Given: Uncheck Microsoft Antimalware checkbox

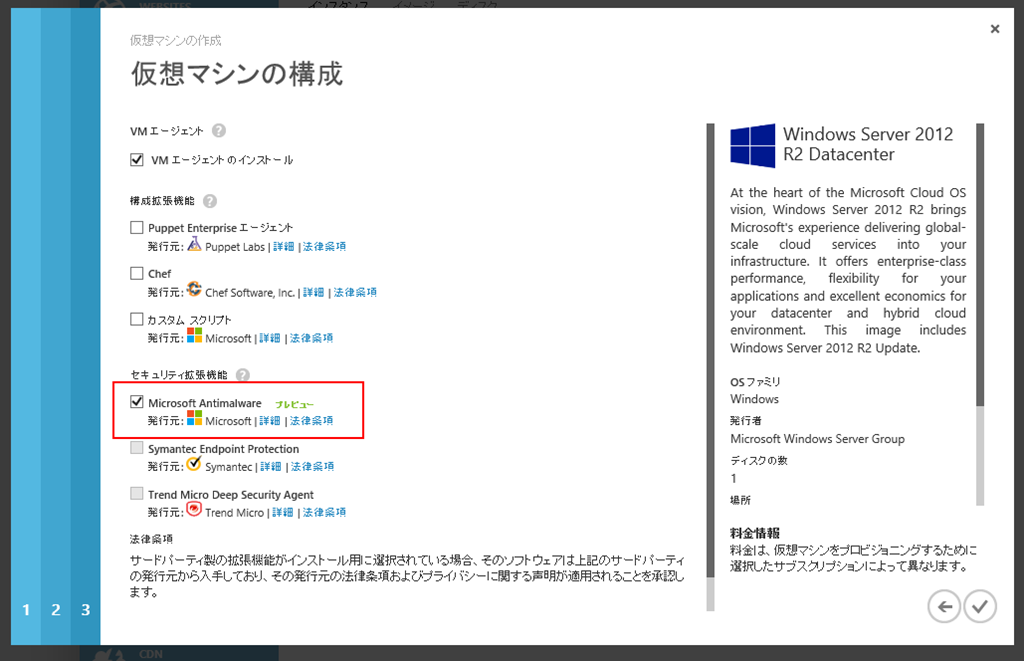Looking at the screenshot, I should click(x=136, y=402).
